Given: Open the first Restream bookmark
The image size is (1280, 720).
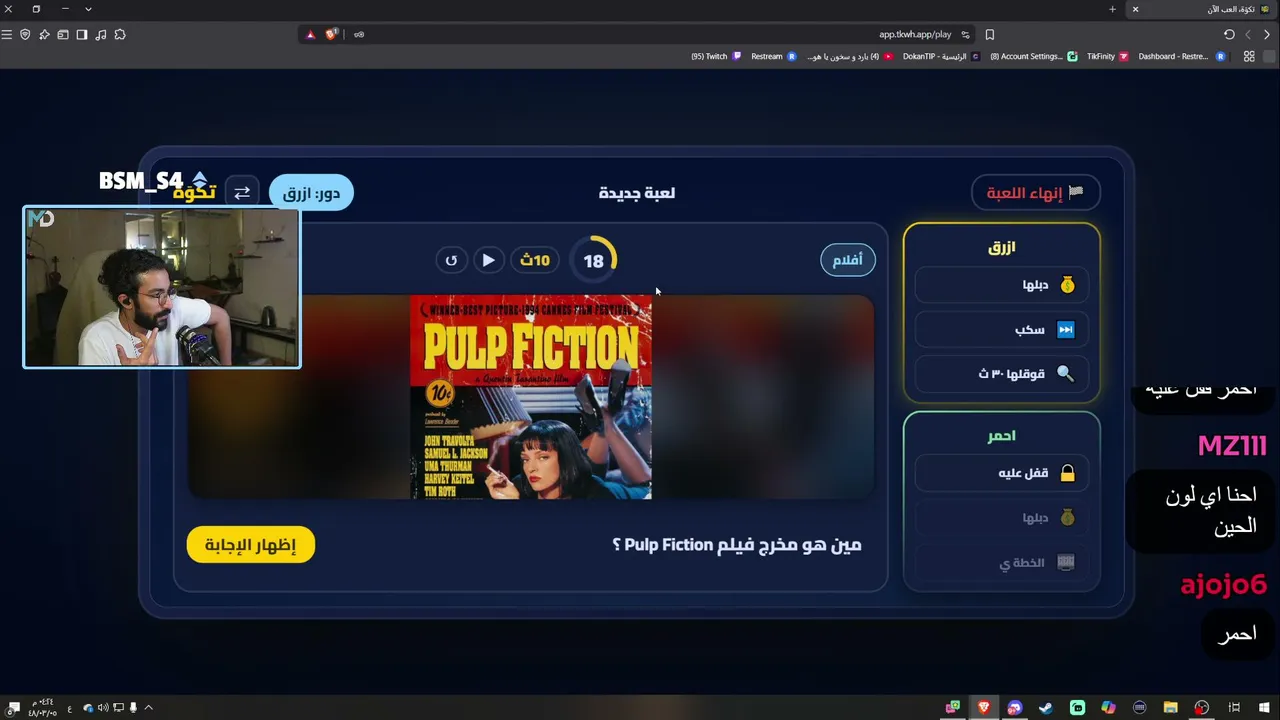Looking at the screenshot, I should point(774,56).
